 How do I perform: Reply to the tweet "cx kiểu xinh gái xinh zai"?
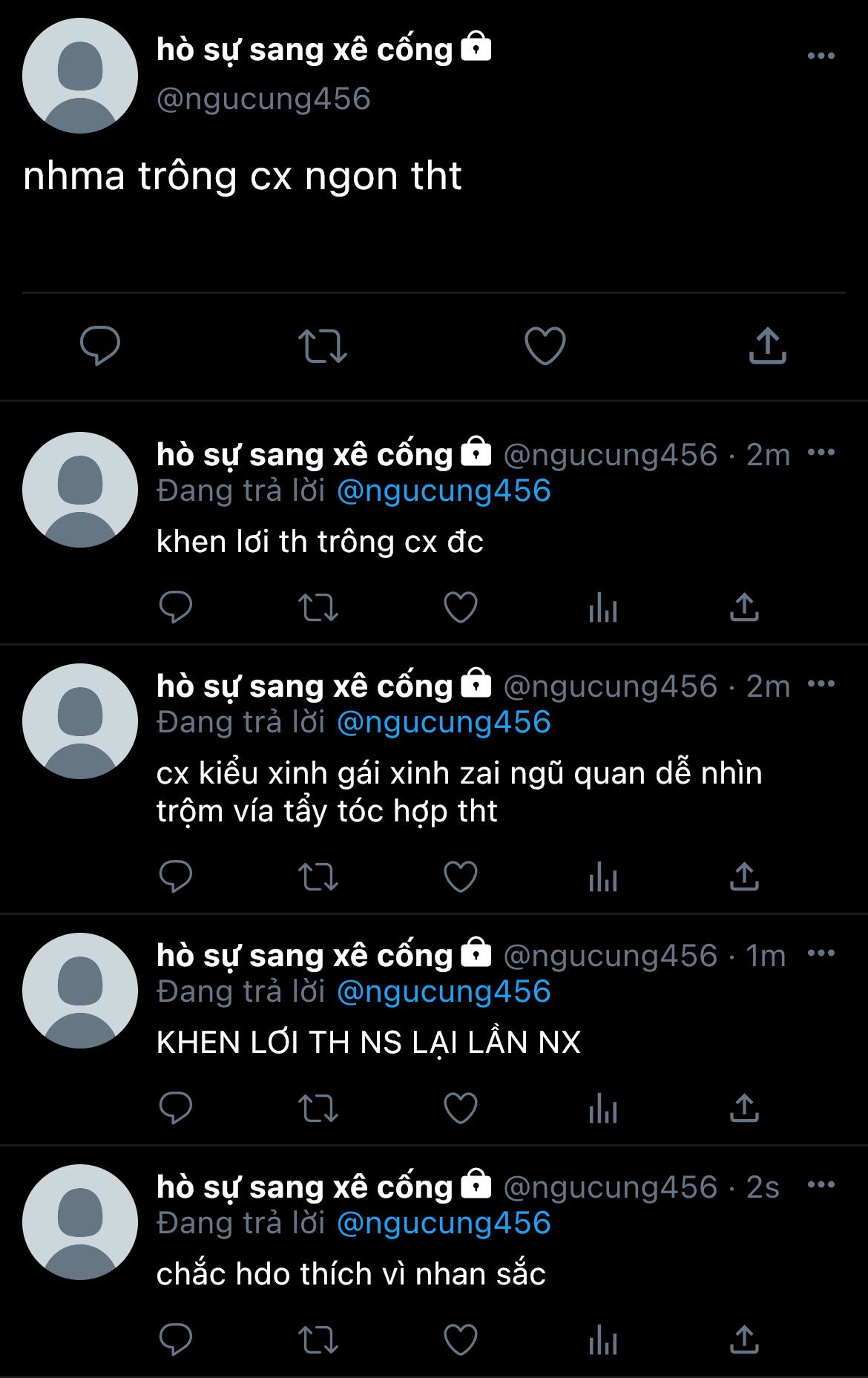coord(176,876)
